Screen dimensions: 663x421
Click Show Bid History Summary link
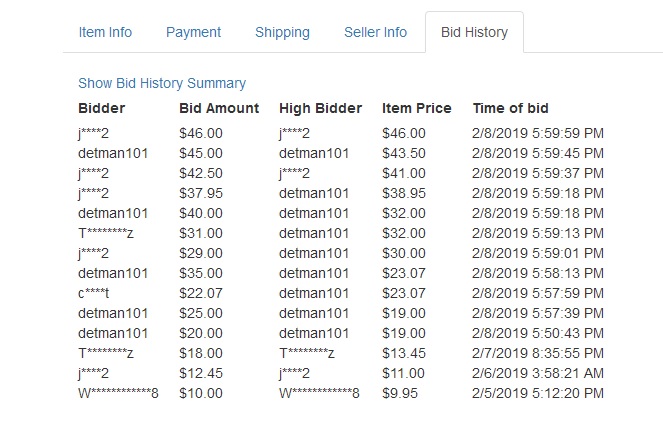[x=162, y=83]
